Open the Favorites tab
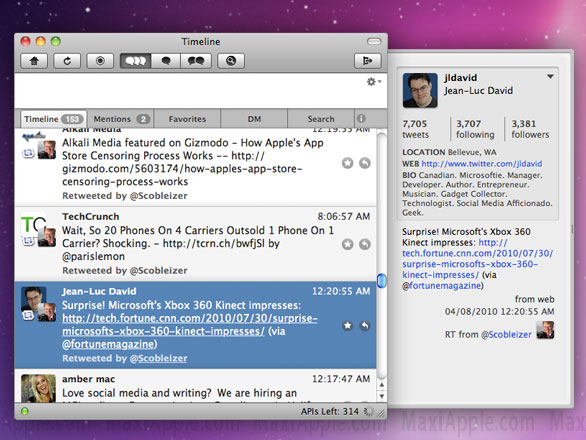The image size is (586, 440). pyautogui.click(x=187, y=119)
